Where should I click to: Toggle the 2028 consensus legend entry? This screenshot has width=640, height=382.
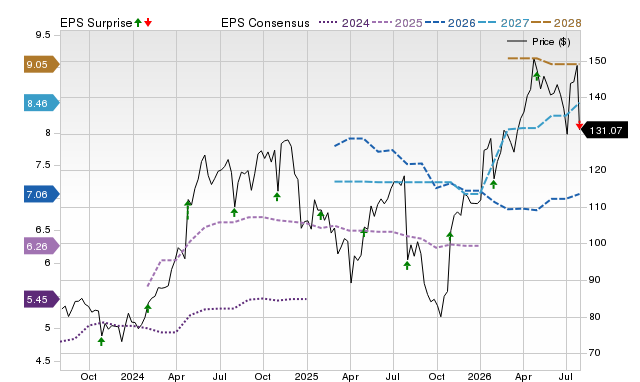click(x=556, y=23)
